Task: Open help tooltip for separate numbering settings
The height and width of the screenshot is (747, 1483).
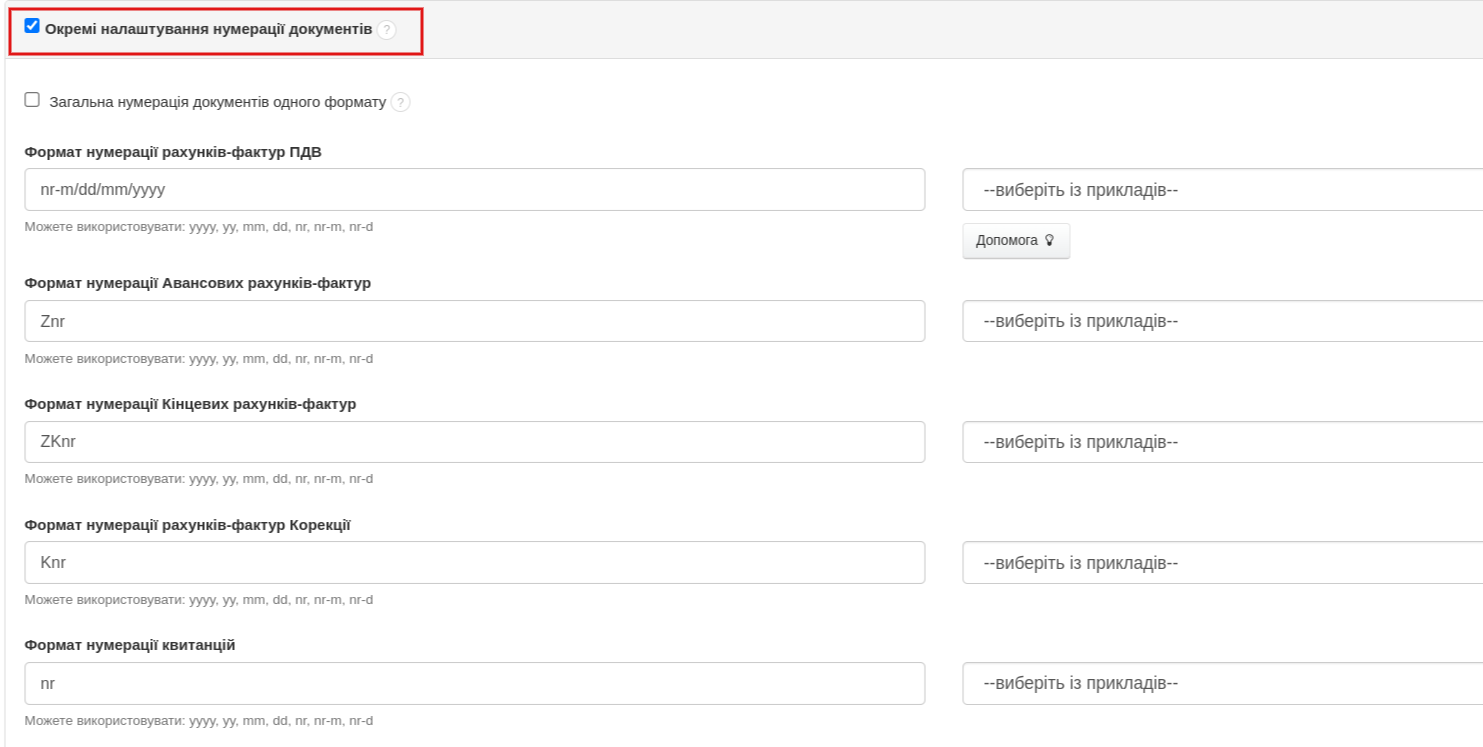Action: (387, 30)
